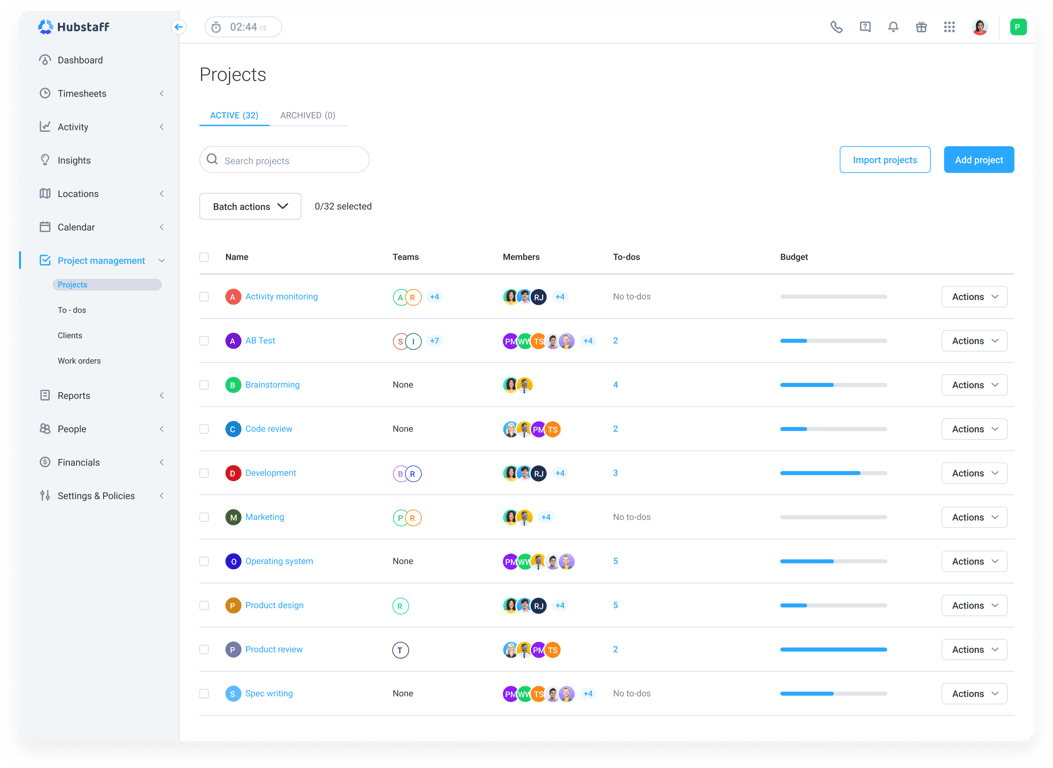
Task: Click the Reports document icon
Action: pos(45,395)
